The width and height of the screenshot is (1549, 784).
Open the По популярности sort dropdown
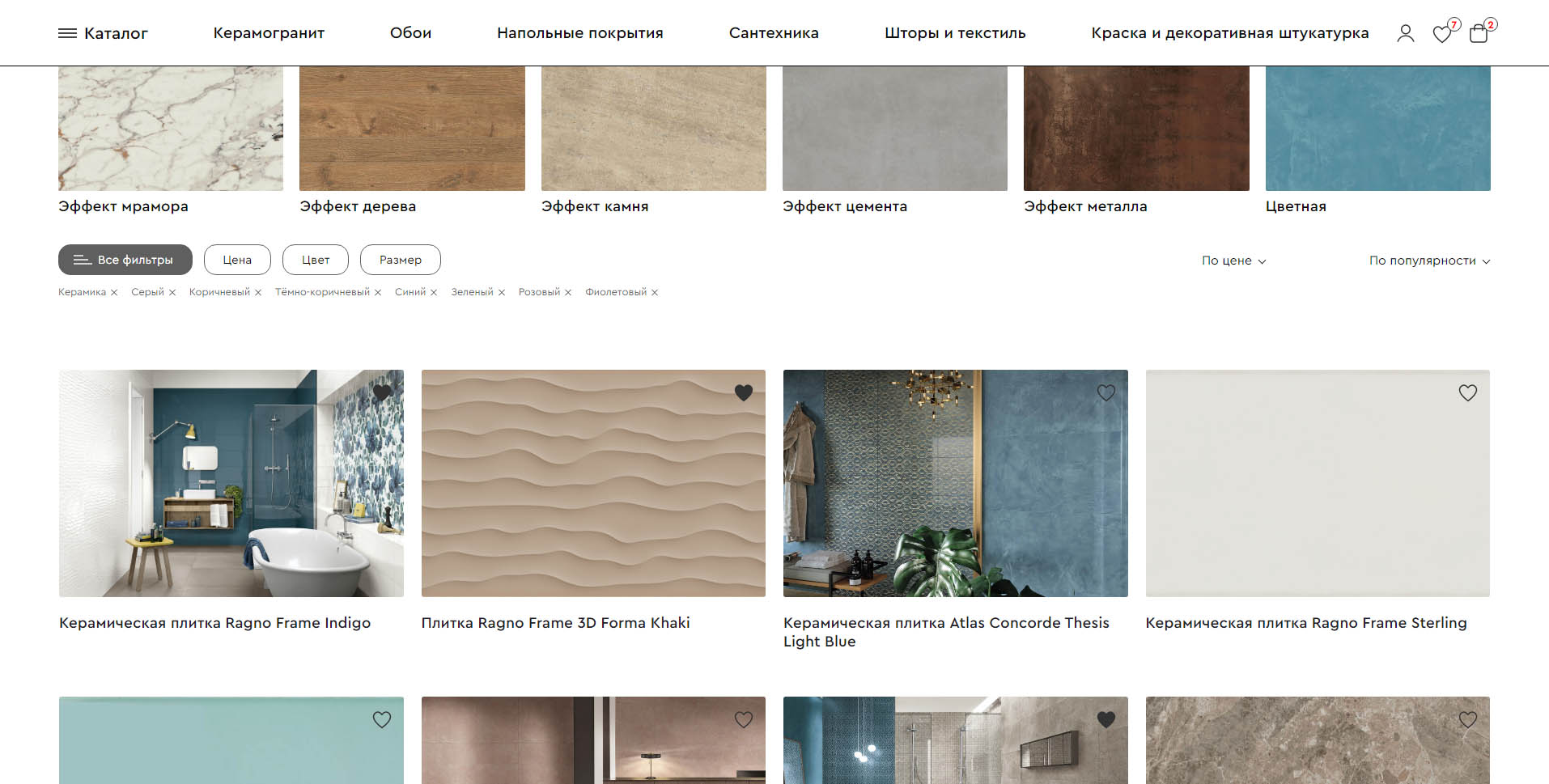click(x=1430, y=261)
